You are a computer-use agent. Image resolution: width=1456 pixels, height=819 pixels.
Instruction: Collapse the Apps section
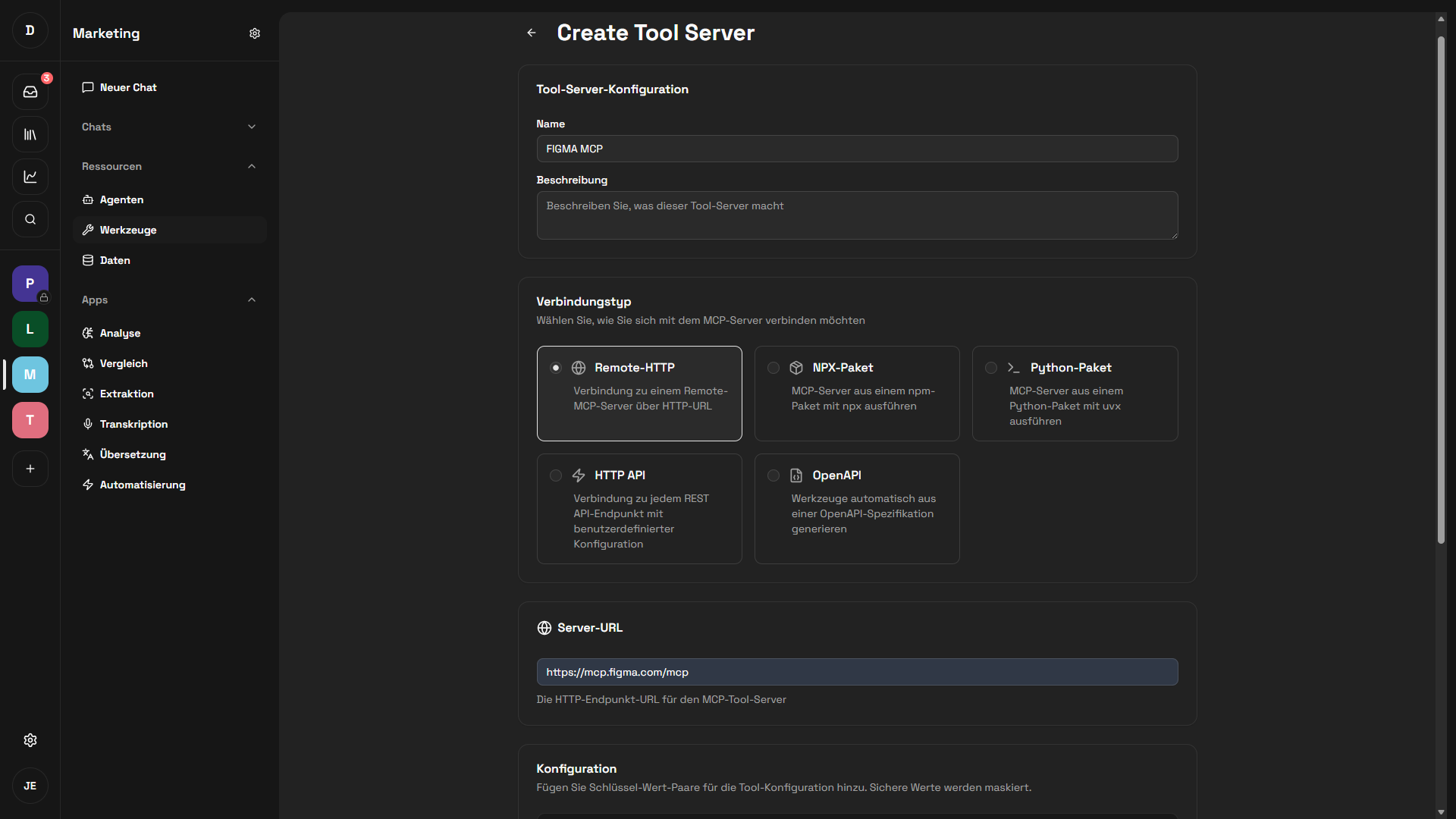coord(252,300)
